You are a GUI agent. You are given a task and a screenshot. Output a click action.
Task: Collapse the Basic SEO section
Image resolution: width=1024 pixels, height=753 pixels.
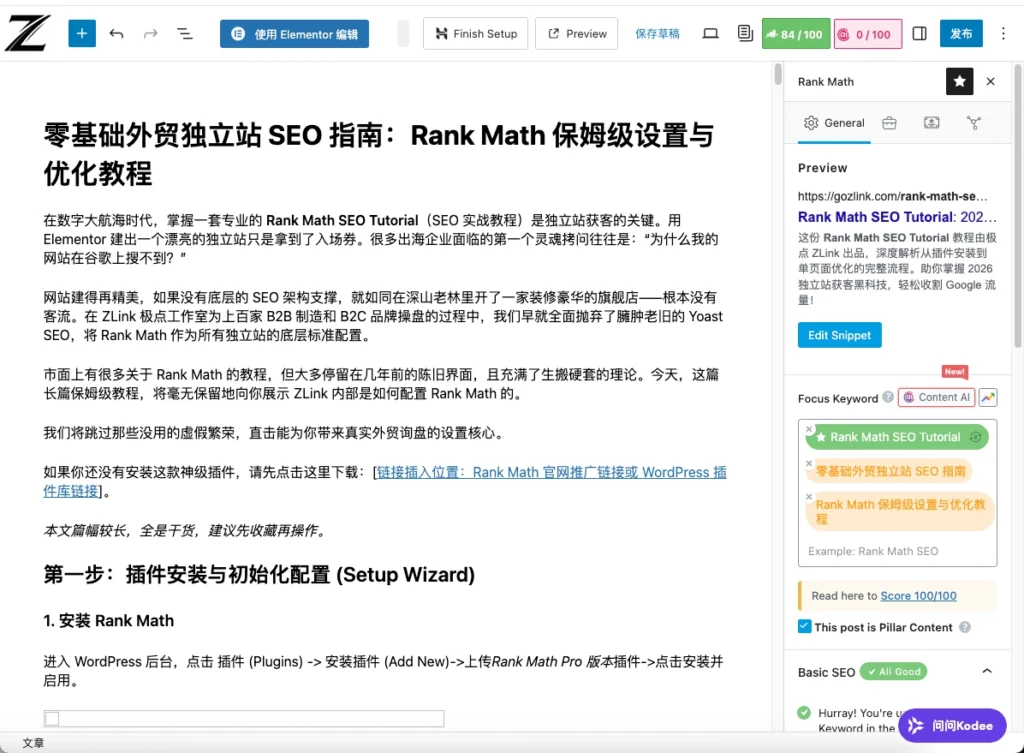tap(987, 671)
